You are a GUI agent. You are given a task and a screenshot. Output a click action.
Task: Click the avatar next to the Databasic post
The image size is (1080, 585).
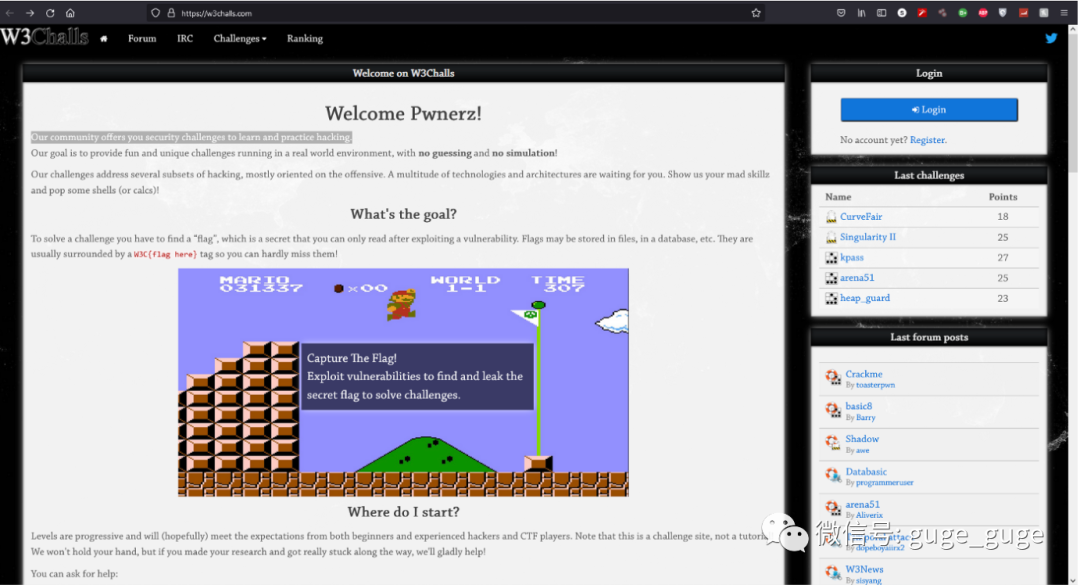coord(833,475)
